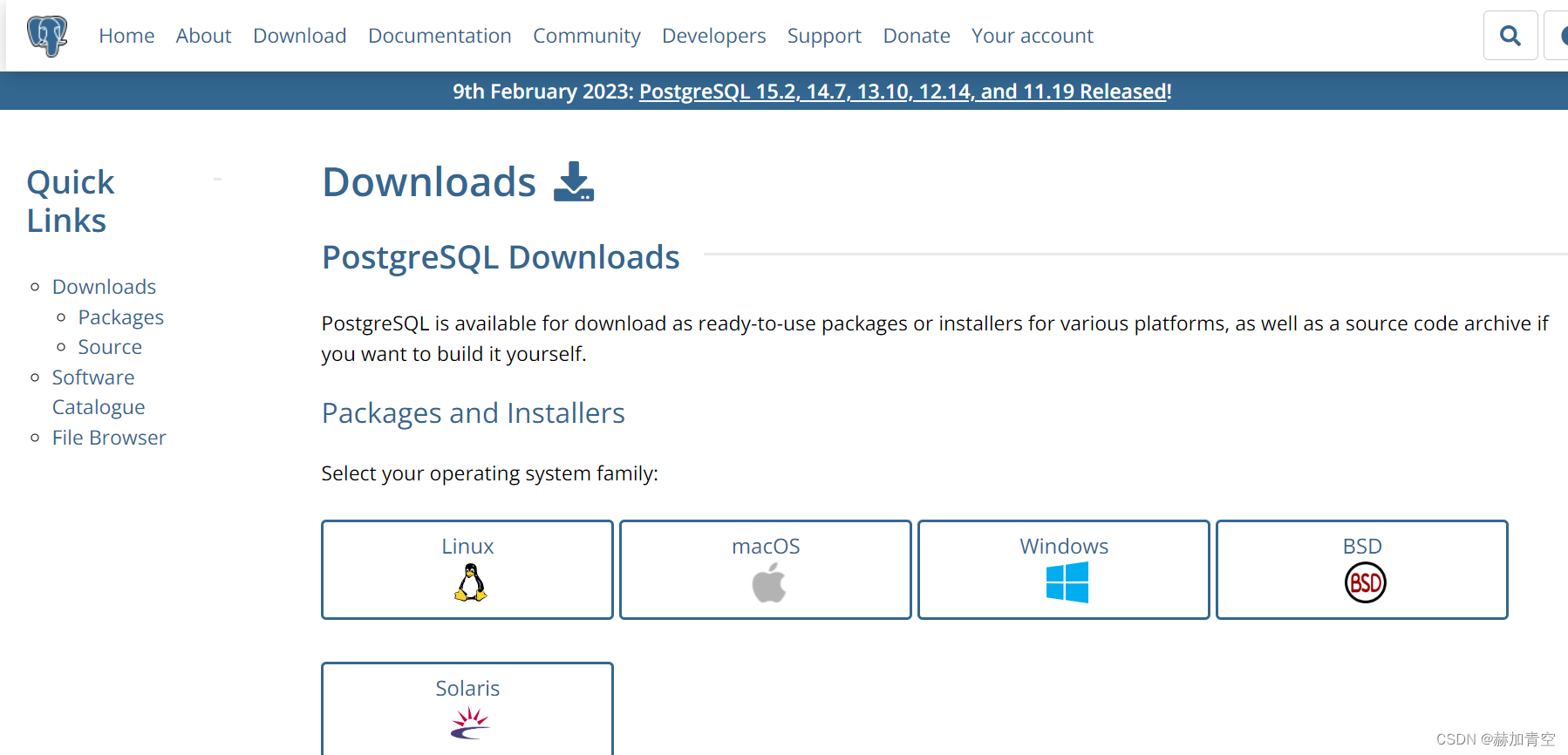Open the Community nav item

pyautogui.click(x=587, y=36)
